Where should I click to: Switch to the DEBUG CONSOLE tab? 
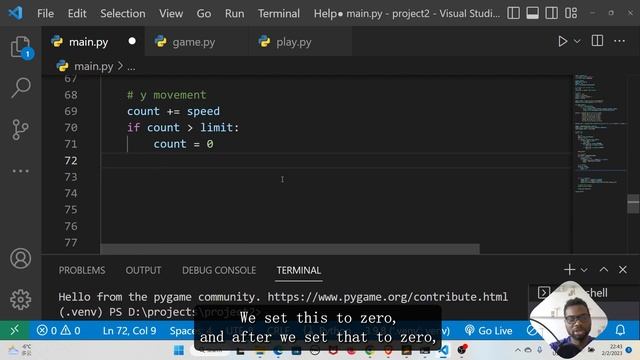[219, 270]
